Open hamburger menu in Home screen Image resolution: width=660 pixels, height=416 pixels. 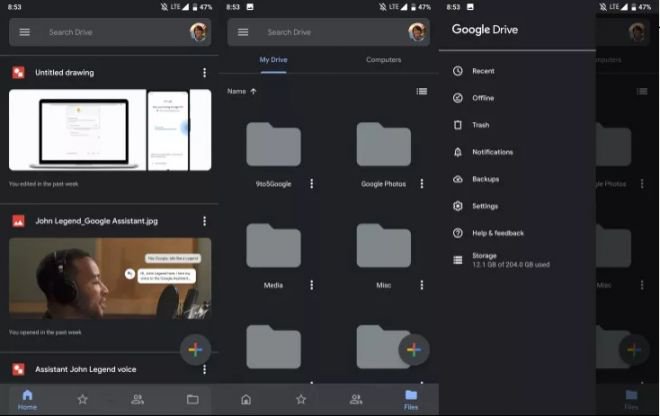[x=24, y=32]
